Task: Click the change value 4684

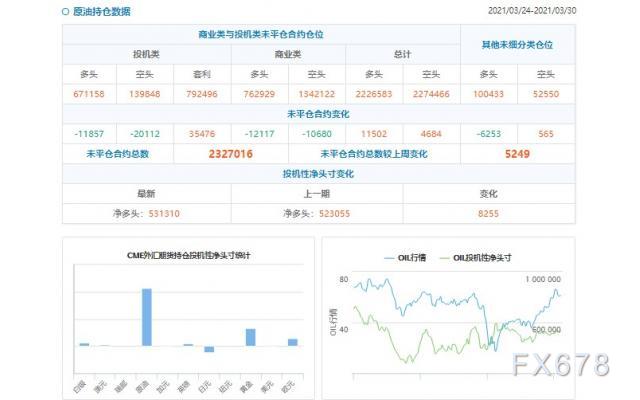Action: point(431,134)
